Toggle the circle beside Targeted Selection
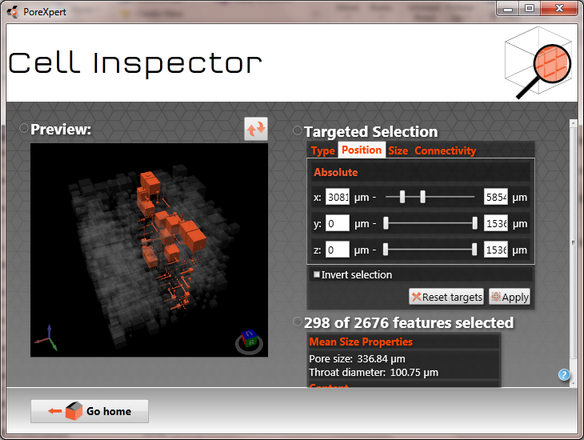584x440 pixels. [x=297, y=130]
